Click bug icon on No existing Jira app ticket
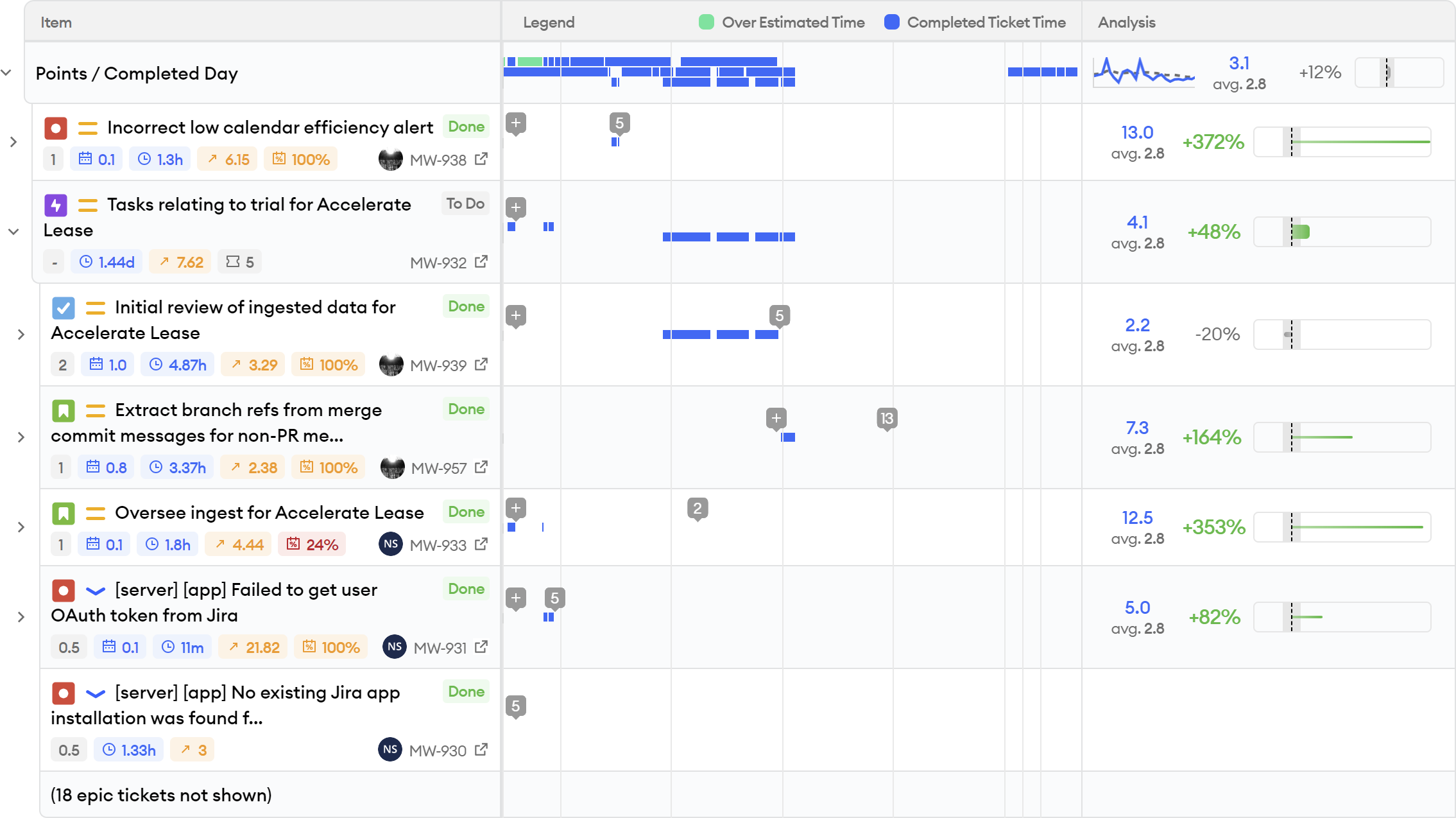This screenshot has height=818, width=1456. pos(64,693)
